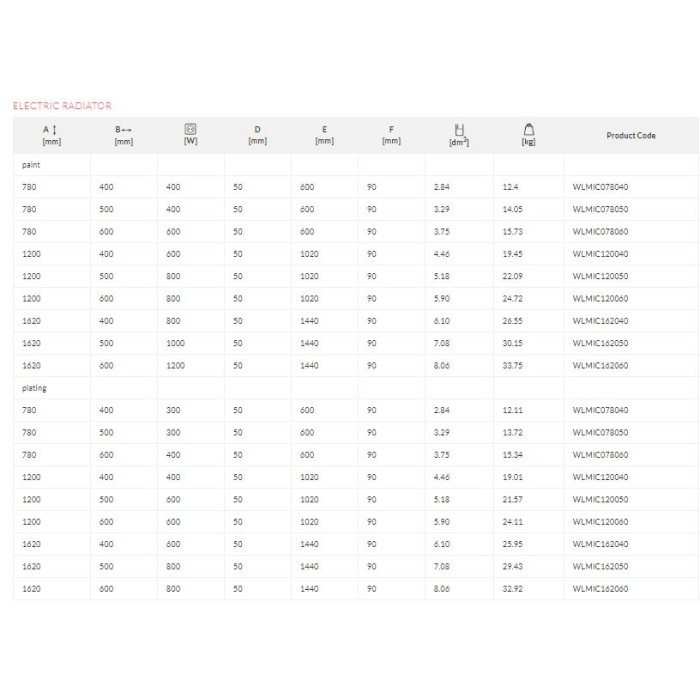Click the volume container icon above dm³
The image size is (700, 700).
(459, 130)
